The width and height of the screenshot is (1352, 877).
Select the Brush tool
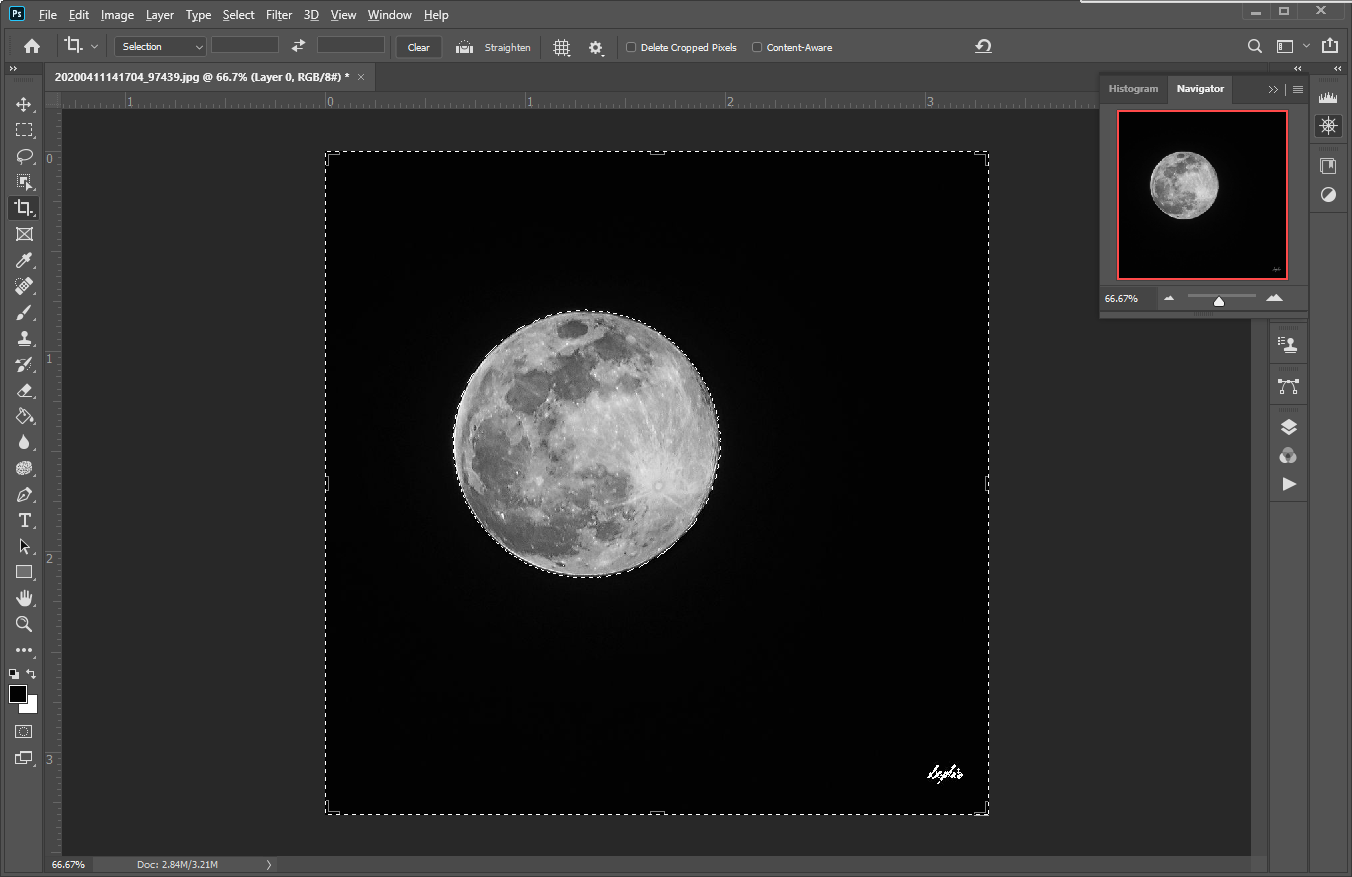pyautogui.click(x=24, y=312)
